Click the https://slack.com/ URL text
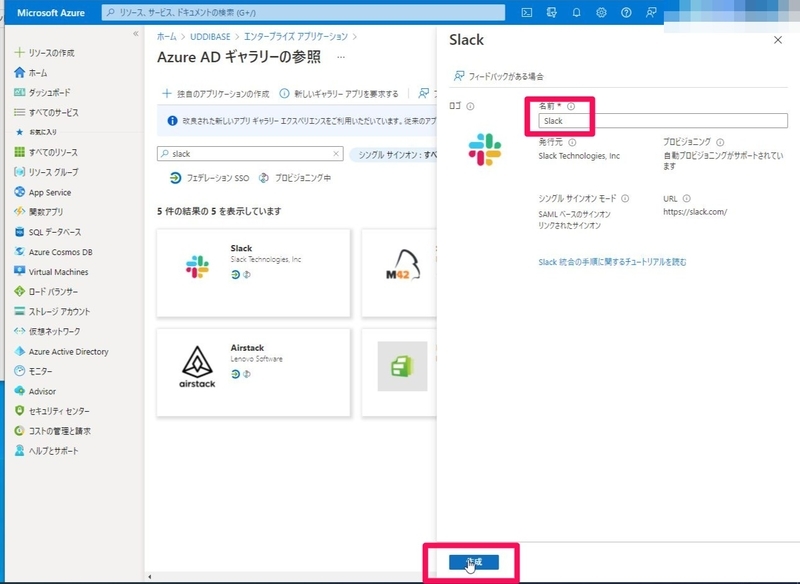Image resolution: width=800 pixels, height=584 pixels. click(695, 212)
